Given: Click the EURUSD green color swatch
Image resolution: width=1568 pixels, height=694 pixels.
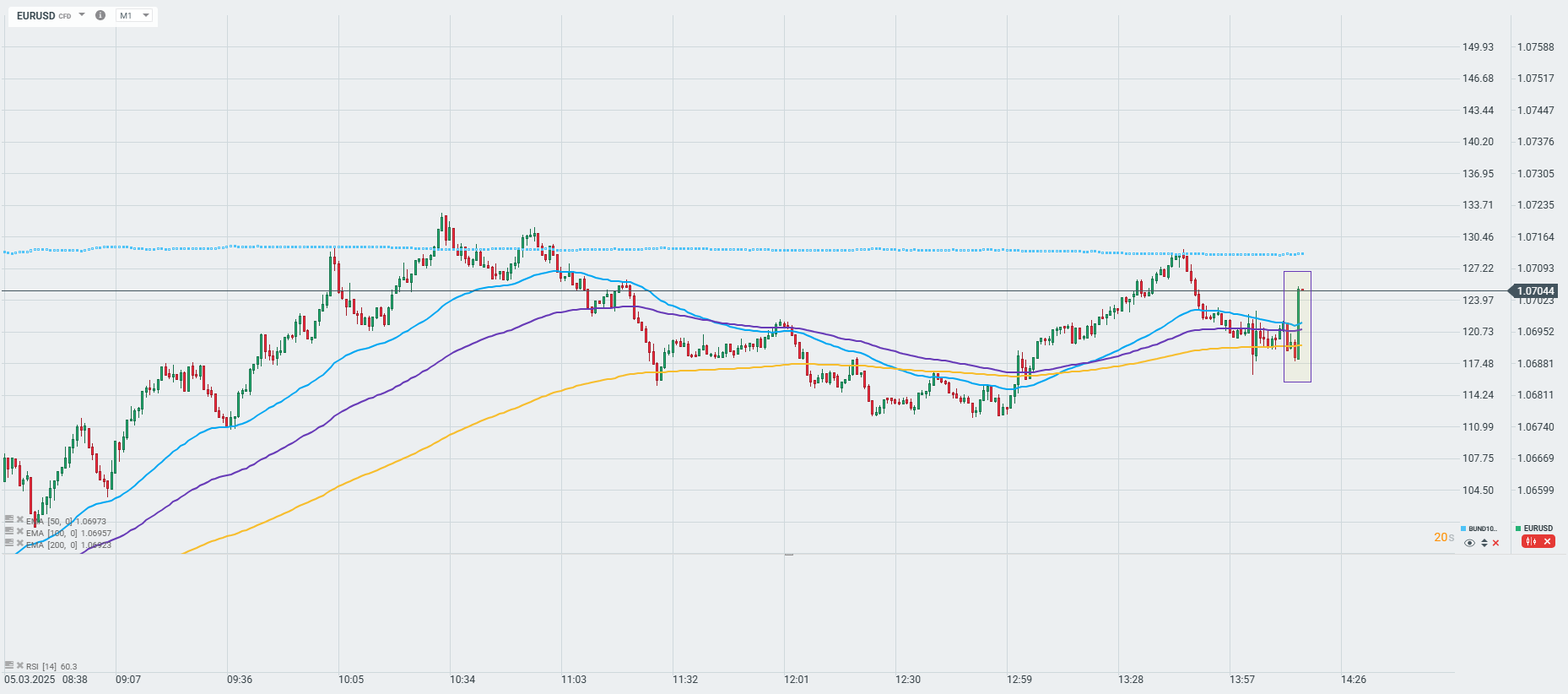Looking at the screenshot, I should click(1518, 529).
